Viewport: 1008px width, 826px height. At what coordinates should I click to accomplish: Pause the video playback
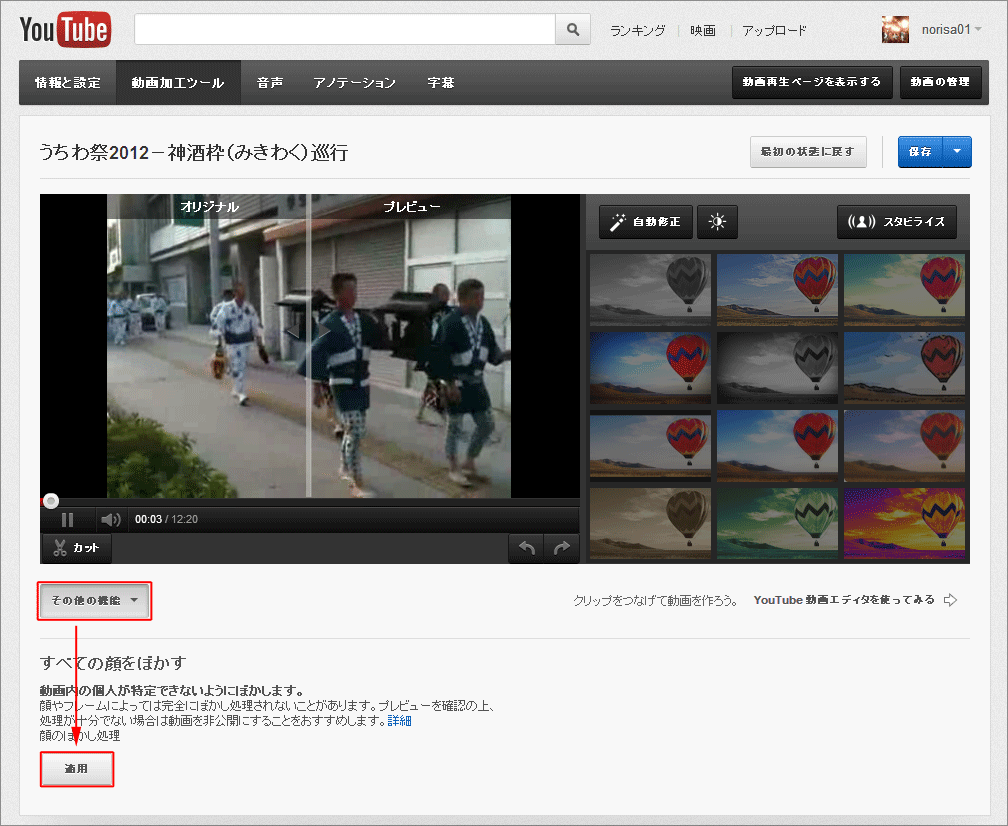tap(68, 519)
